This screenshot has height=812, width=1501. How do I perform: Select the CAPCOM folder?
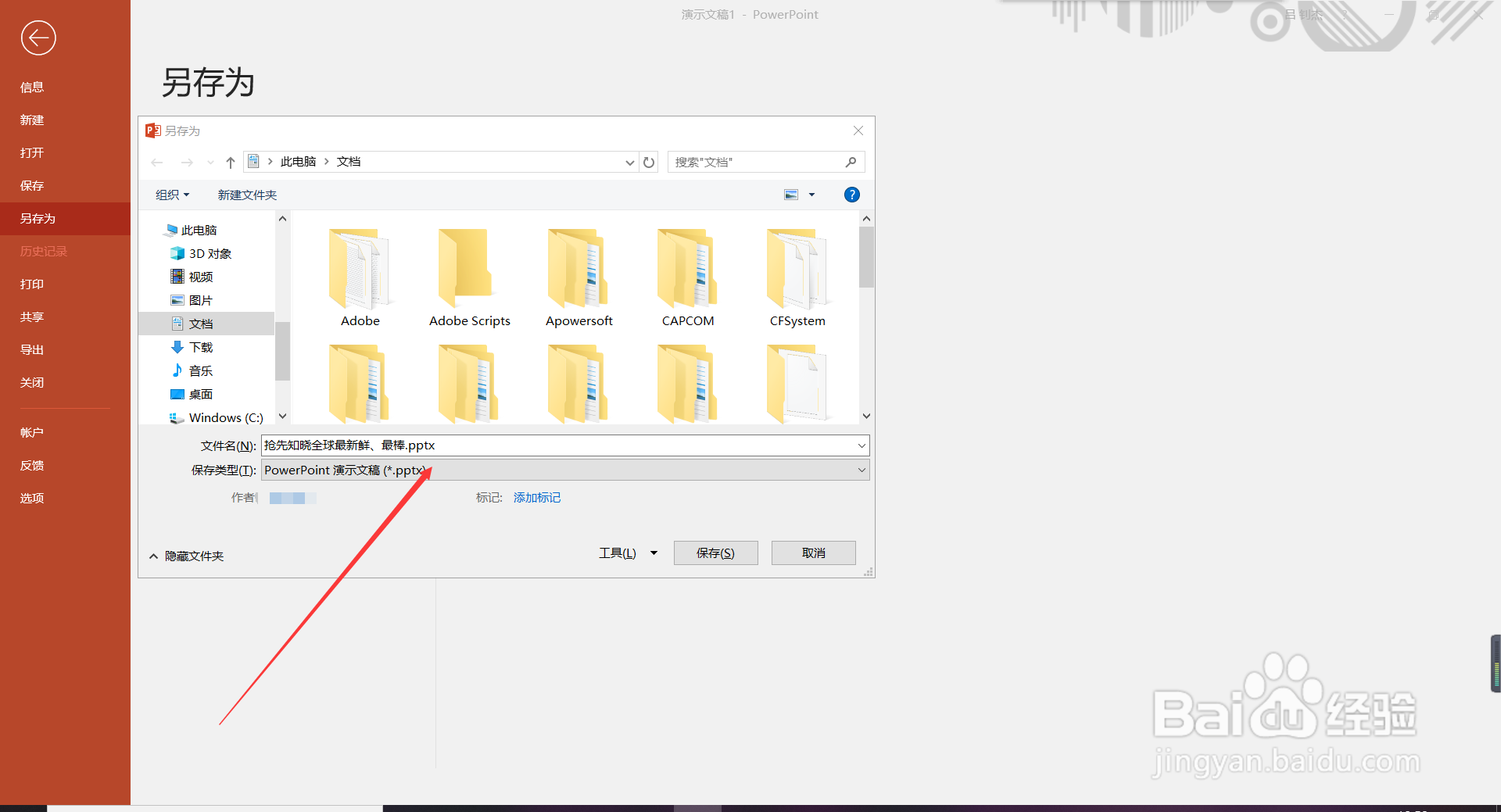pos(688,277)
